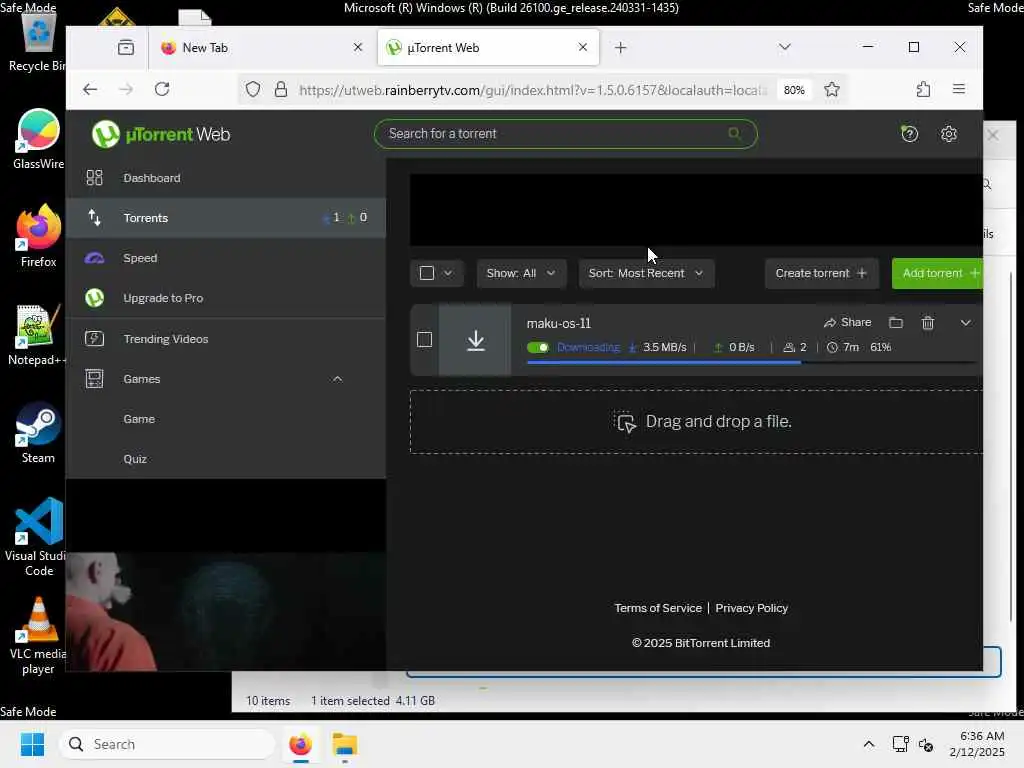Click the magnifier icon in torrent search
The height and width of the screenshot is (768, 1024).
pos(735,133)
